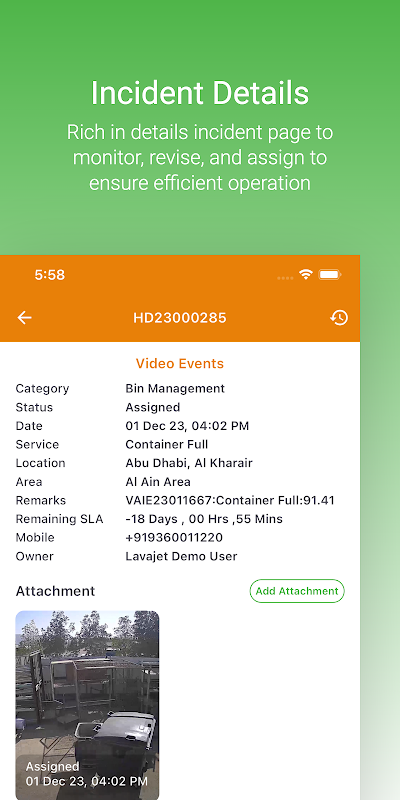
Task: Select the HD23000285 incident title
Action: (180, 318)
